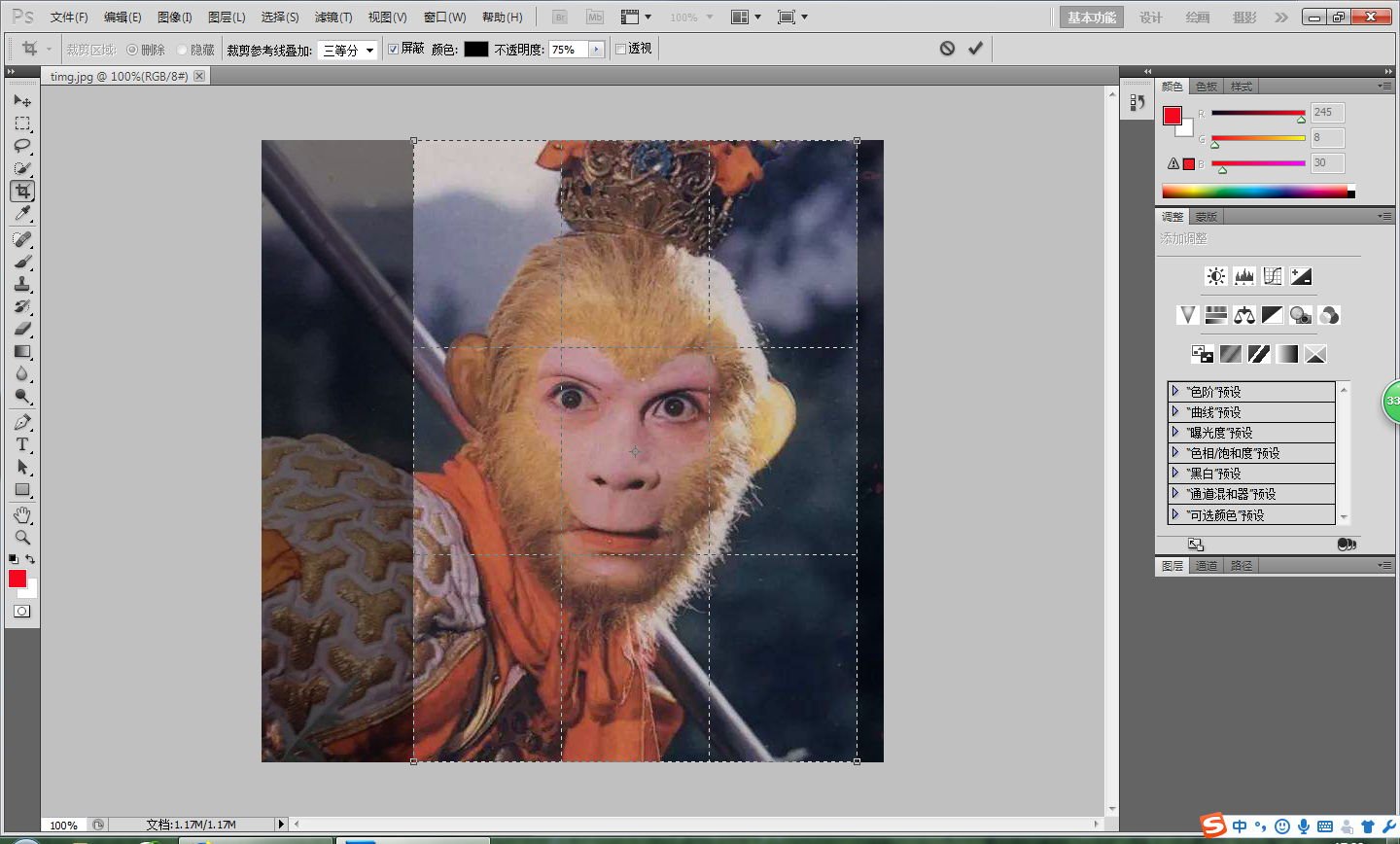Add a Threshold adjustment
The width and height of the screenshot is (1400, 844).
tap(1259, 354)
